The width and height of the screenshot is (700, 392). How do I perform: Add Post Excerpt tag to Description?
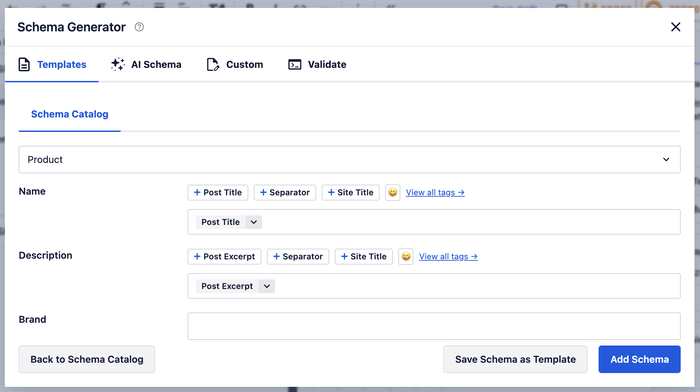click(x=224, y=257)
